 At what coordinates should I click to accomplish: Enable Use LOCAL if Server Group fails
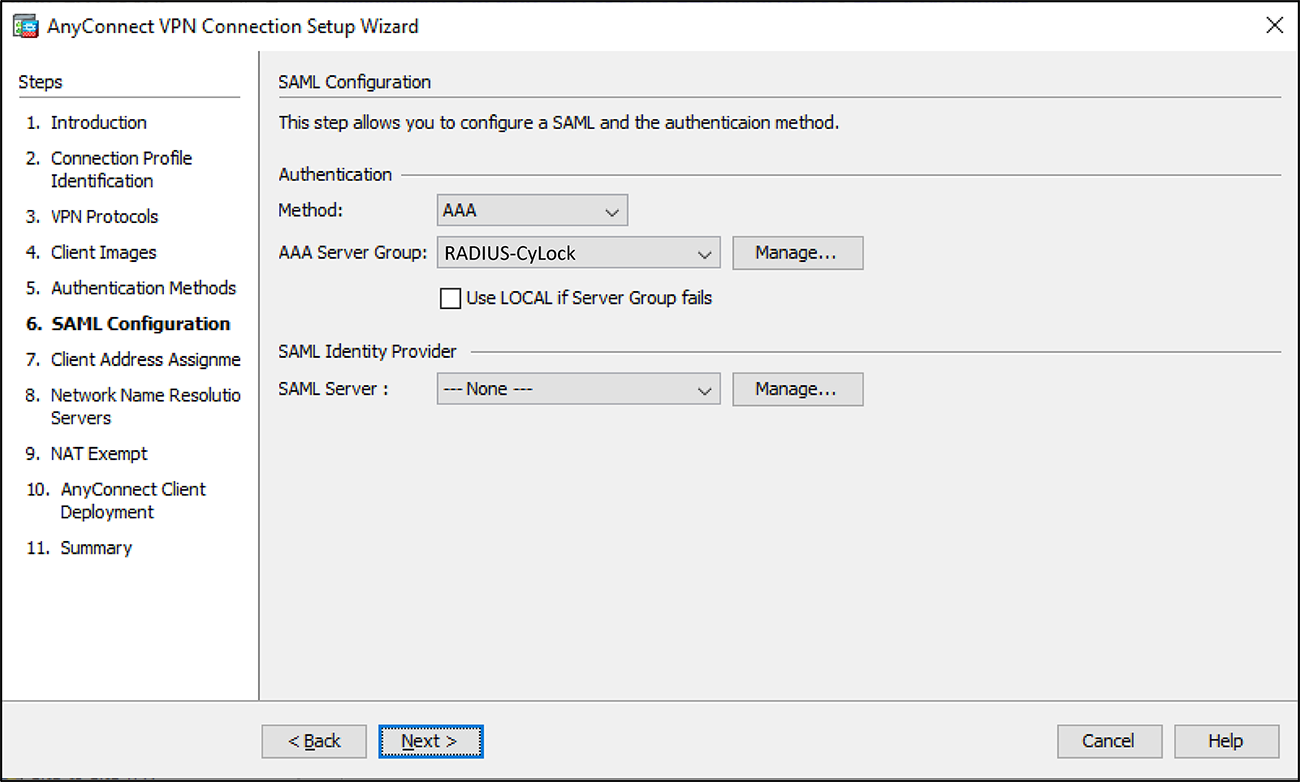coord(451,298)
